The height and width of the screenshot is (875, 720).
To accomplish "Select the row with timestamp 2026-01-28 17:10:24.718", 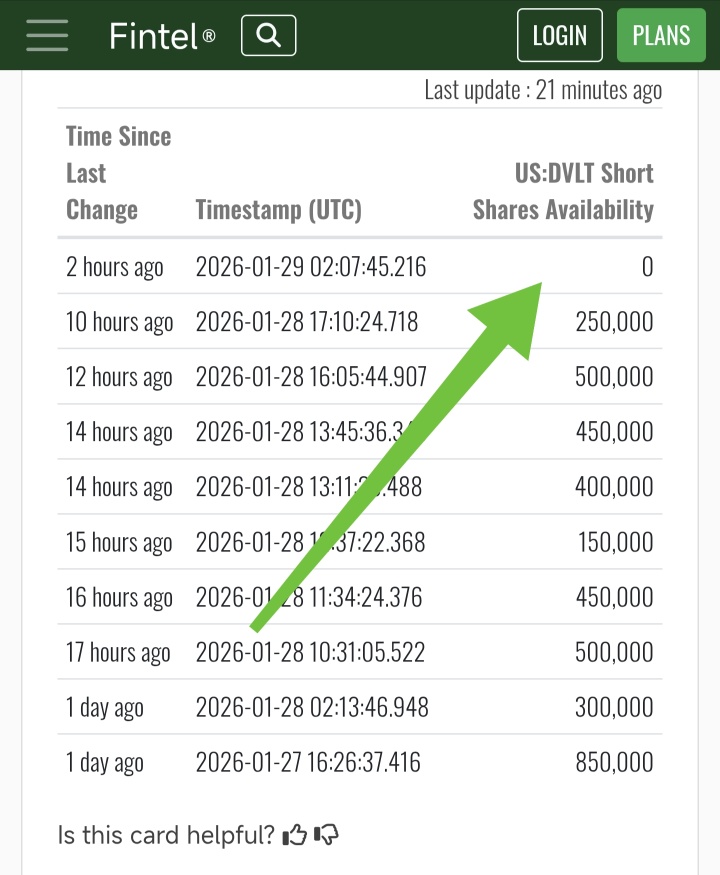I will [x=360, y=321].
